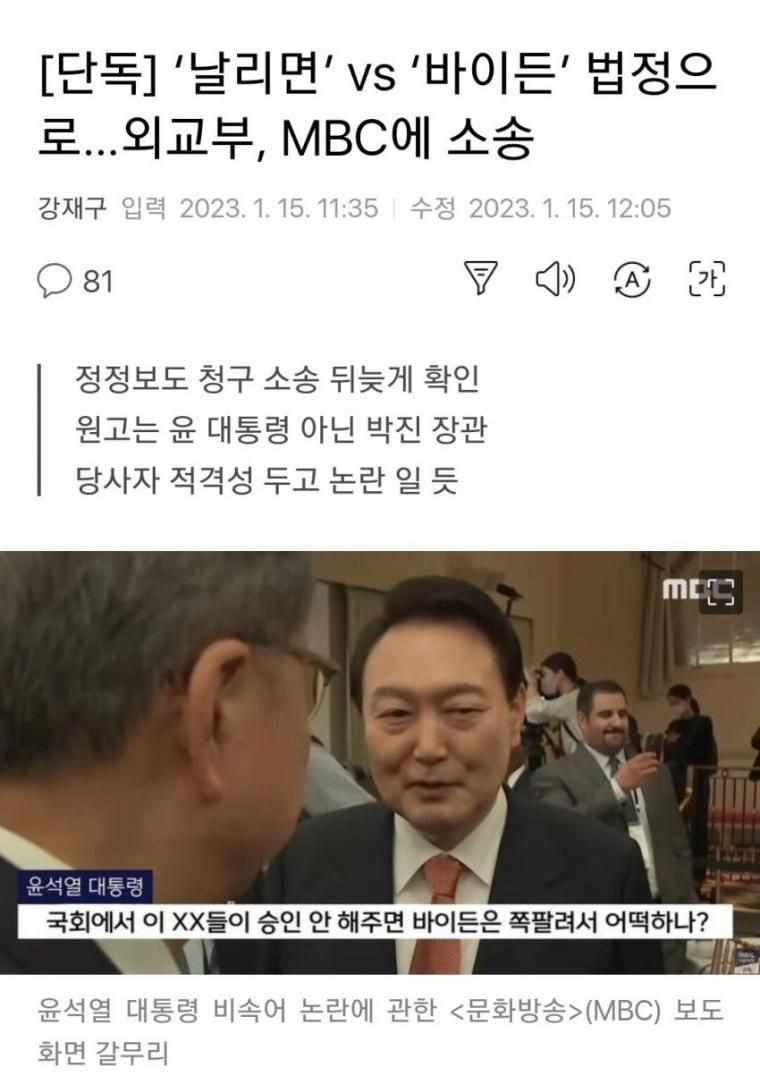Open the article summary funnel icon
This screenshot has width=760, height=1076.
481,278
